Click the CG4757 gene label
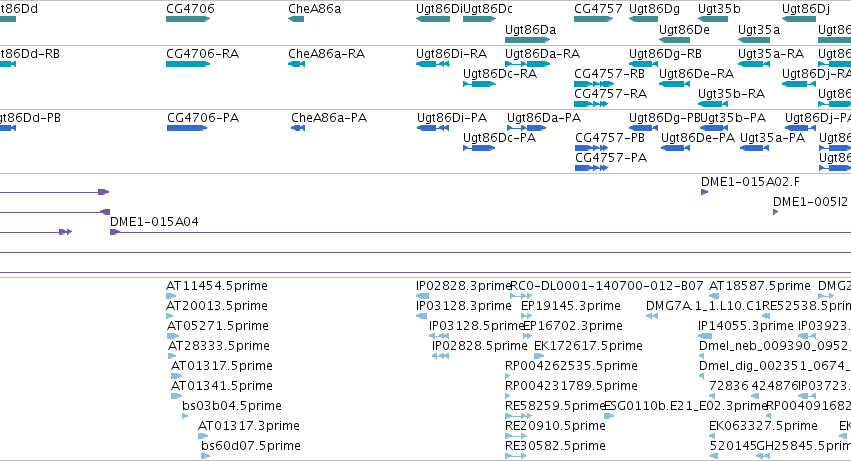The height and width of the screenshot is (461, 851). [x=598, y=9]
